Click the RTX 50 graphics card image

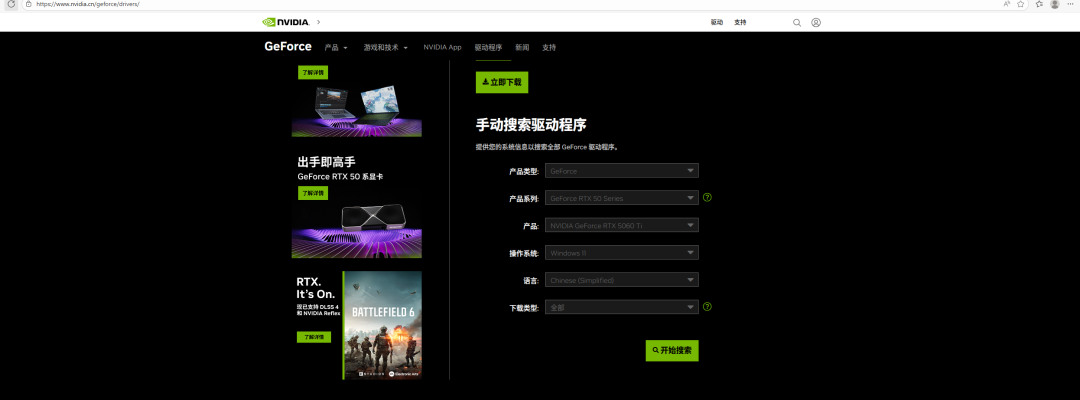[x=357, y=230]
